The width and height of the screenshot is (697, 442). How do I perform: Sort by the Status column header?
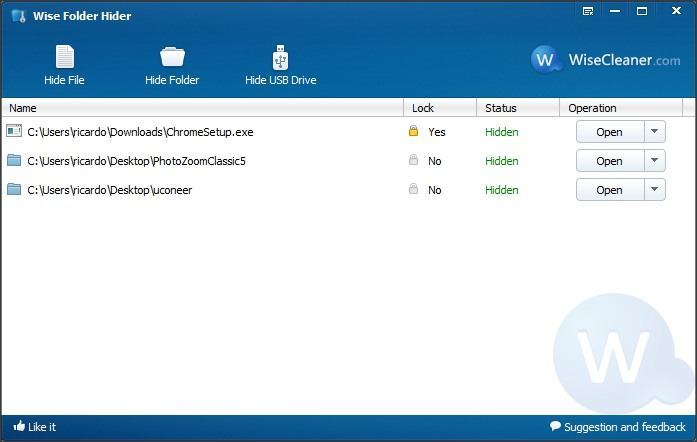click(x=518, y=108)
